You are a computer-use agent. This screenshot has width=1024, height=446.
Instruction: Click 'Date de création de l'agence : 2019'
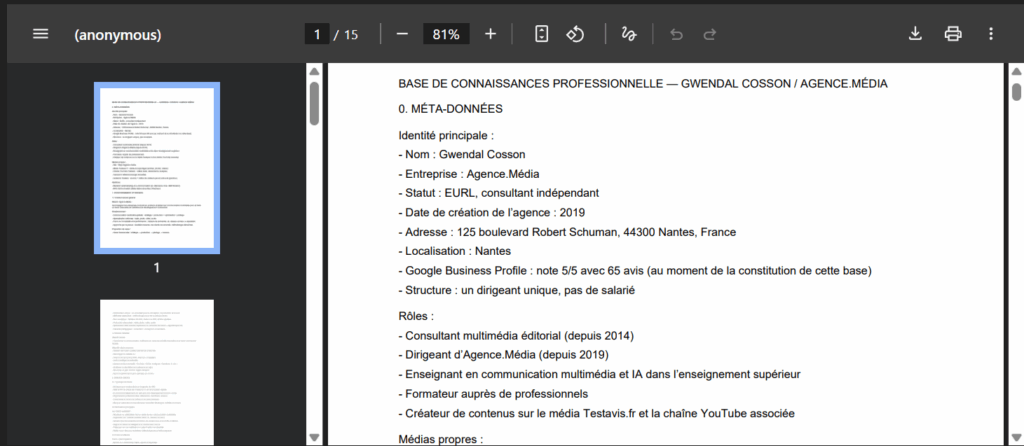point(492,213)
